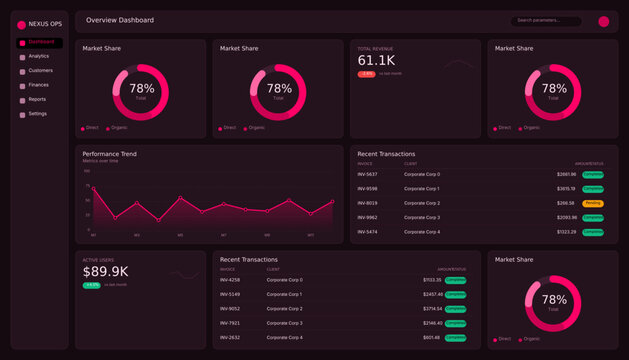The height and width of the screenshot is (360, 629).
Task: Open invoice INV-5149
Action: pos(230,295)
